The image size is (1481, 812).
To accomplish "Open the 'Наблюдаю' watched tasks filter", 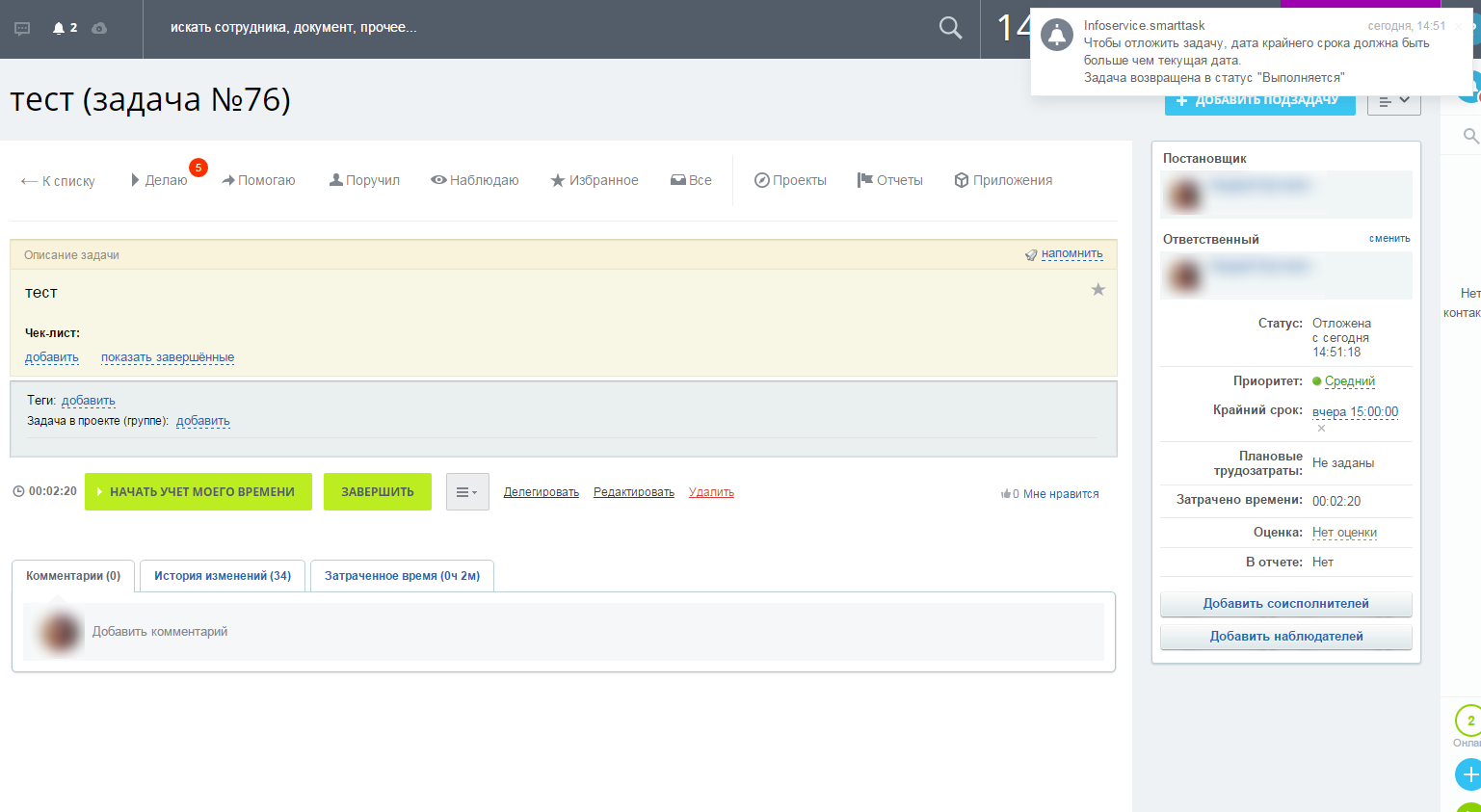I will (x=475, y=180).
